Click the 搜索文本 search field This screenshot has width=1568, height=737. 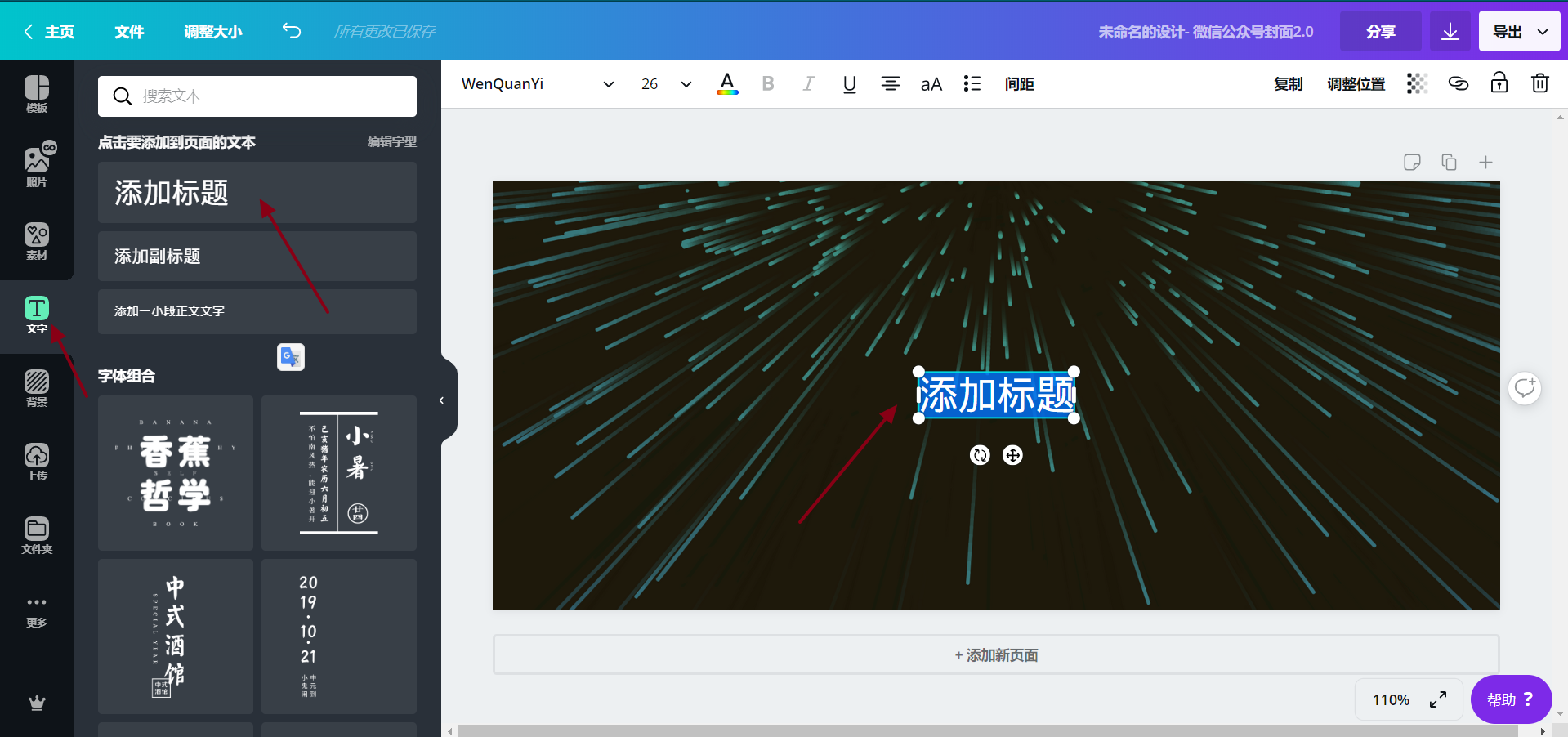[x=257, y=96]
